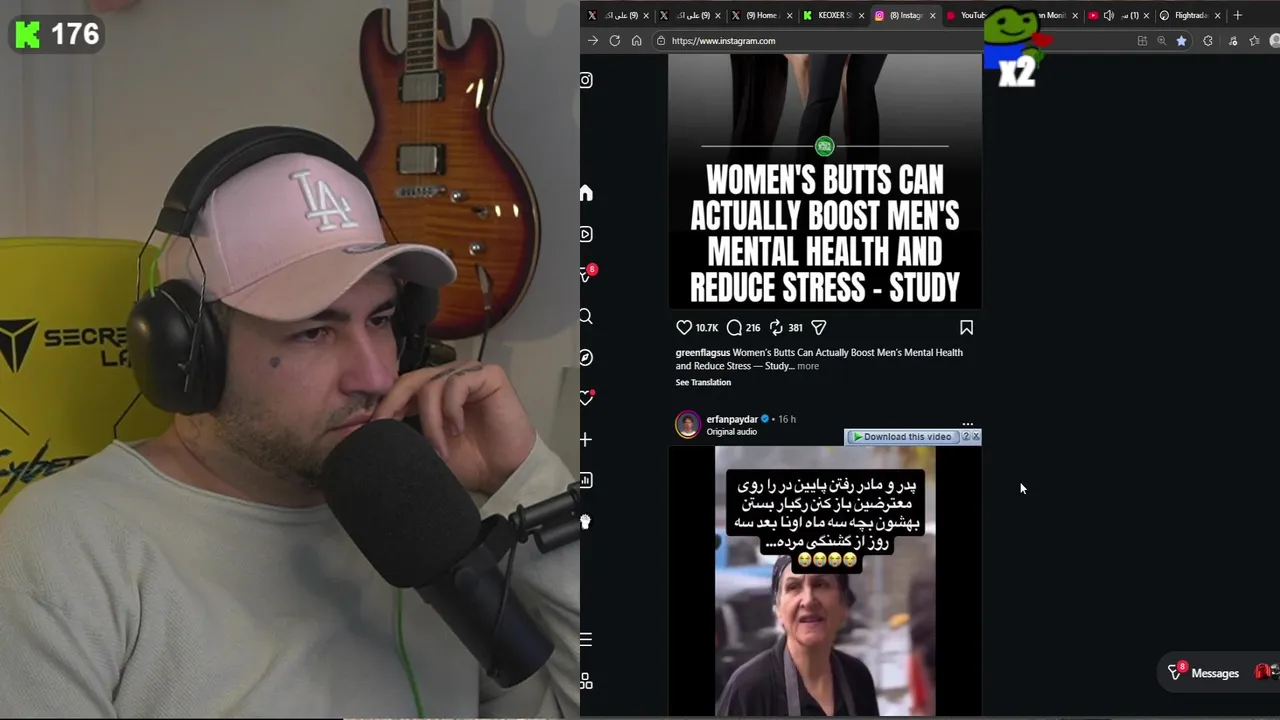Click the 381 reposts count

[795, 328]
